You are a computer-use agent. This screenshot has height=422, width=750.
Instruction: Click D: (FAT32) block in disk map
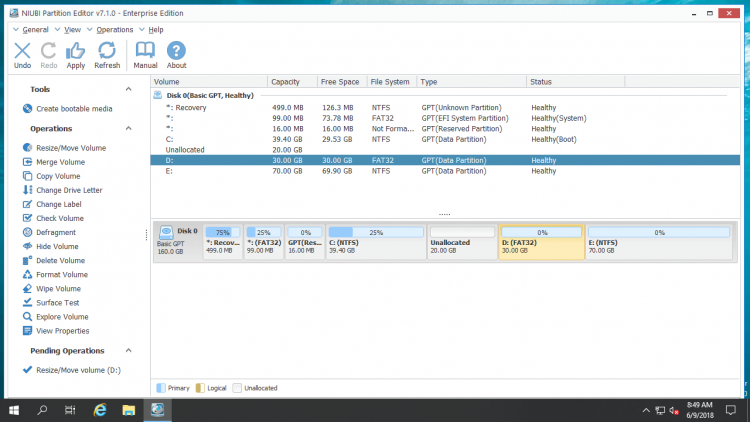pyautogui.click(x=541, y=242)
